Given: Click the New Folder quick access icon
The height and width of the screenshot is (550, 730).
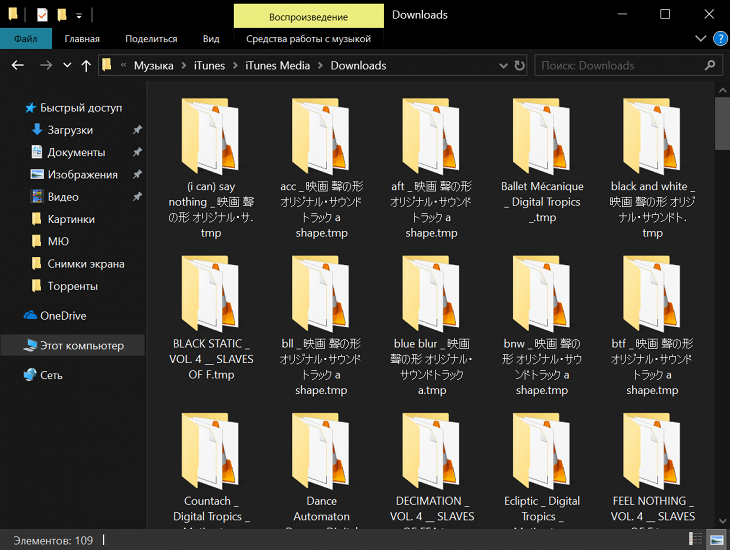Looking at the screenshot, I should point(61,15).
